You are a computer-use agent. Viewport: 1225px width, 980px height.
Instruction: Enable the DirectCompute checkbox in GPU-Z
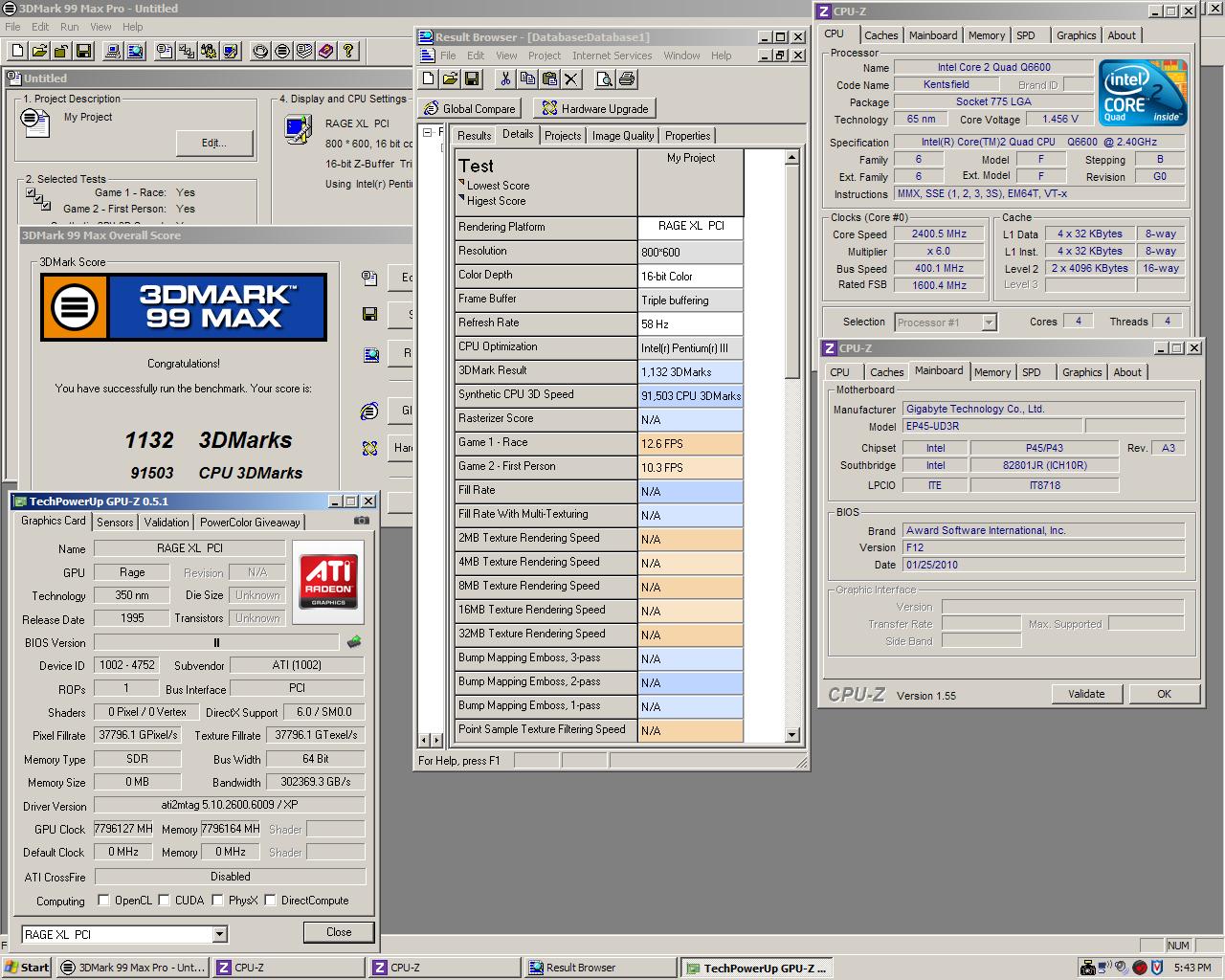270,901
